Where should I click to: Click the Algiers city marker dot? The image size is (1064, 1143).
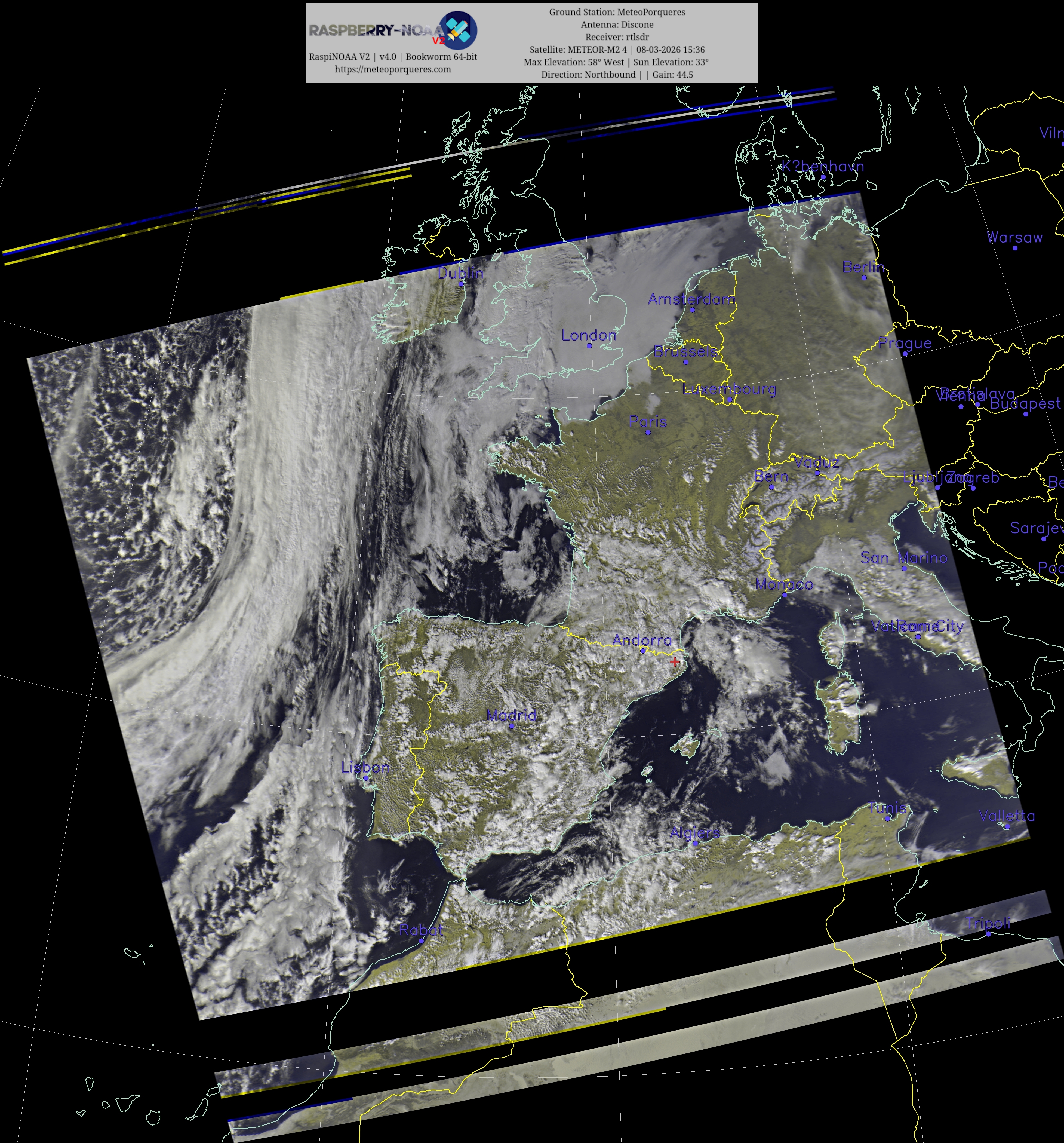695,844
